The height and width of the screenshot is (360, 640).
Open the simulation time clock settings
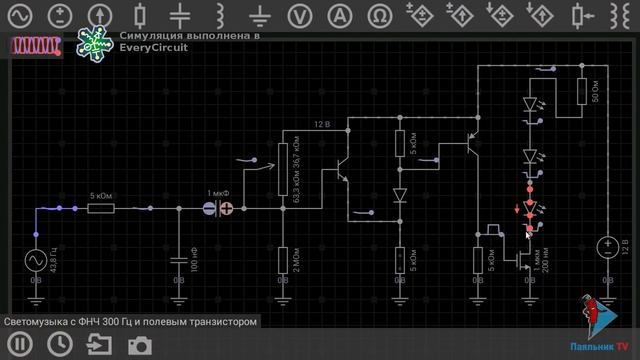point(60,344)
